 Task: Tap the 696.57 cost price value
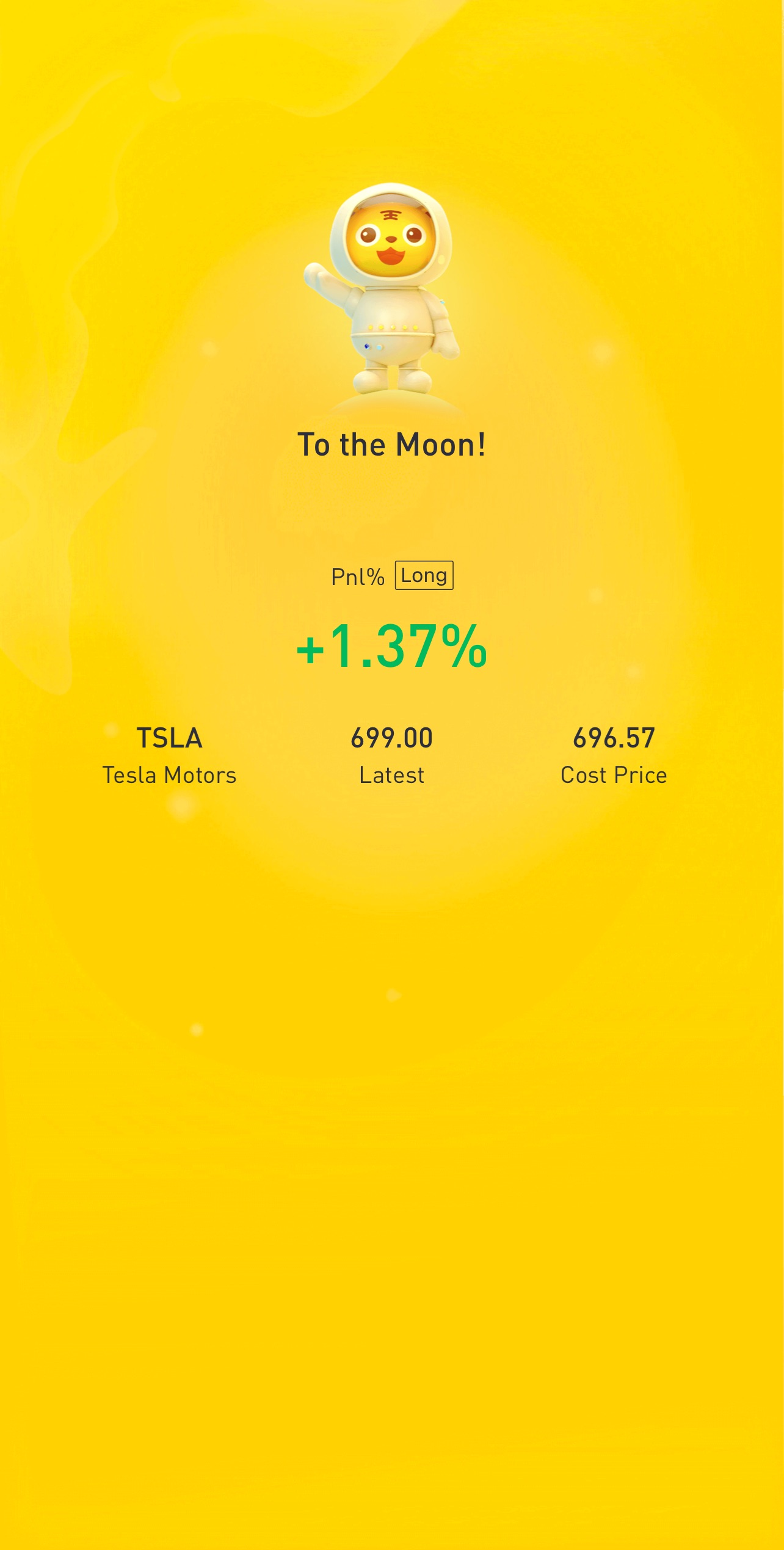(x=614, y=738)
